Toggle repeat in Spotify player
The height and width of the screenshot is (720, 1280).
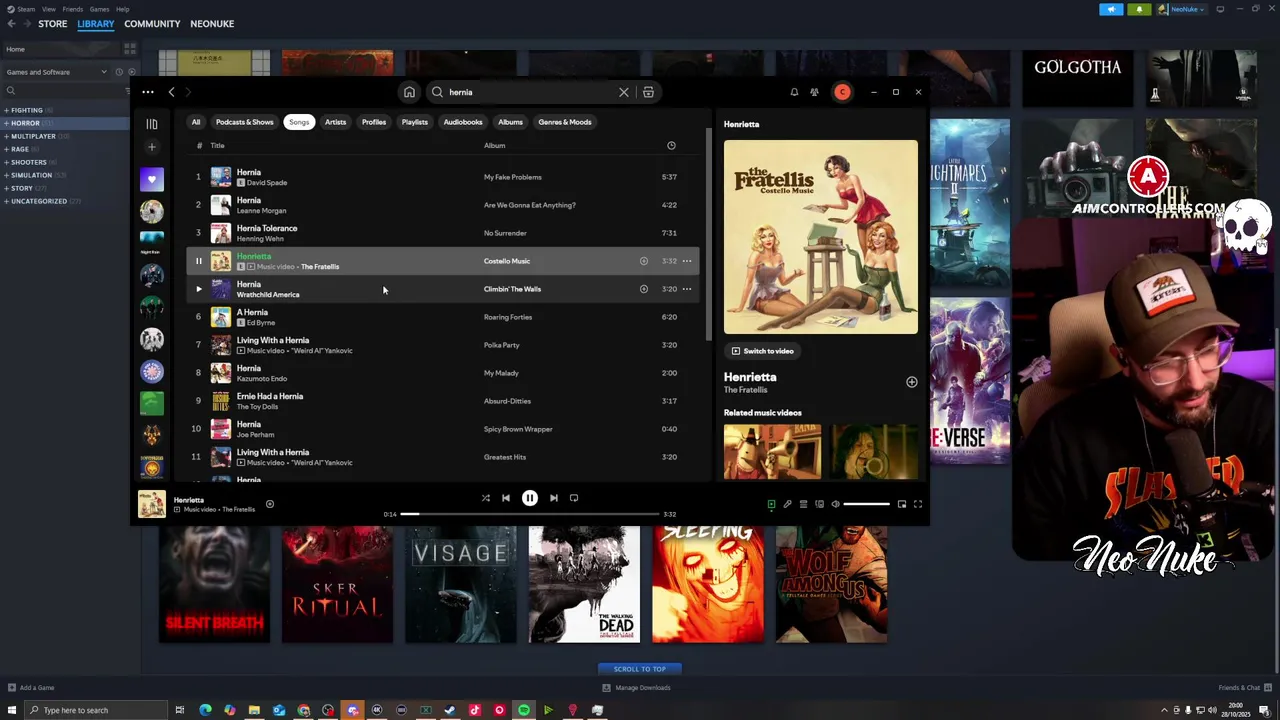(574, 498)
